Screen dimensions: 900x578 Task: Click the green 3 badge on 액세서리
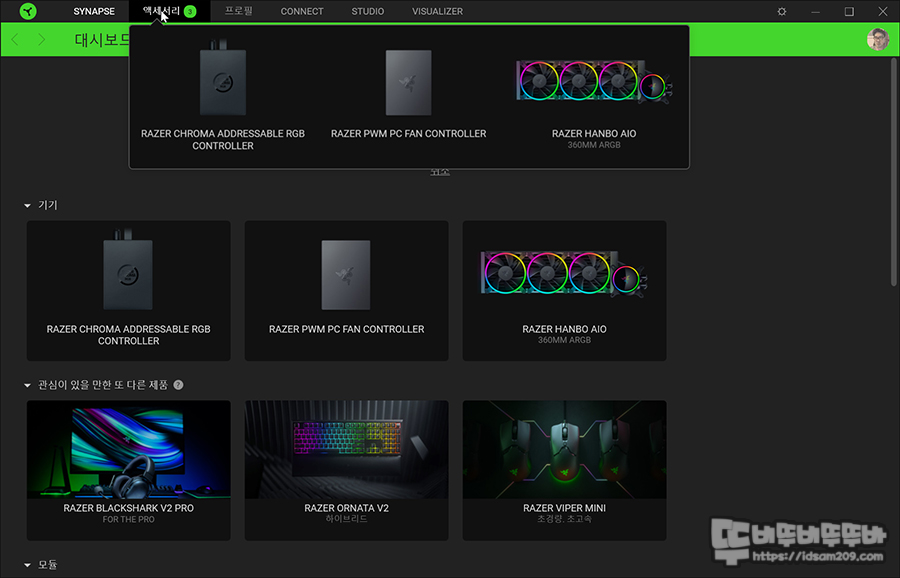coord(190,11)
